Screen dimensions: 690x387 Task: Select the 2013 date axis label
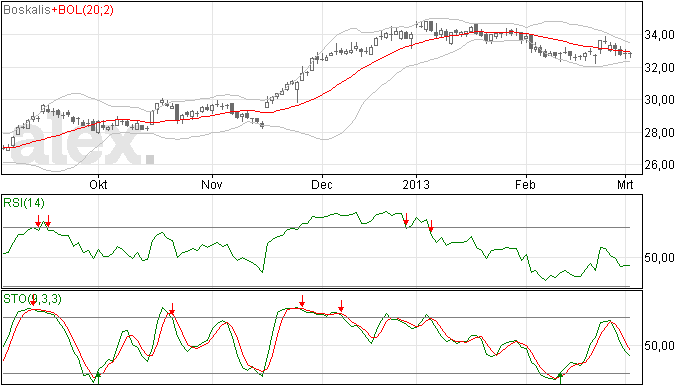(416, 184)
